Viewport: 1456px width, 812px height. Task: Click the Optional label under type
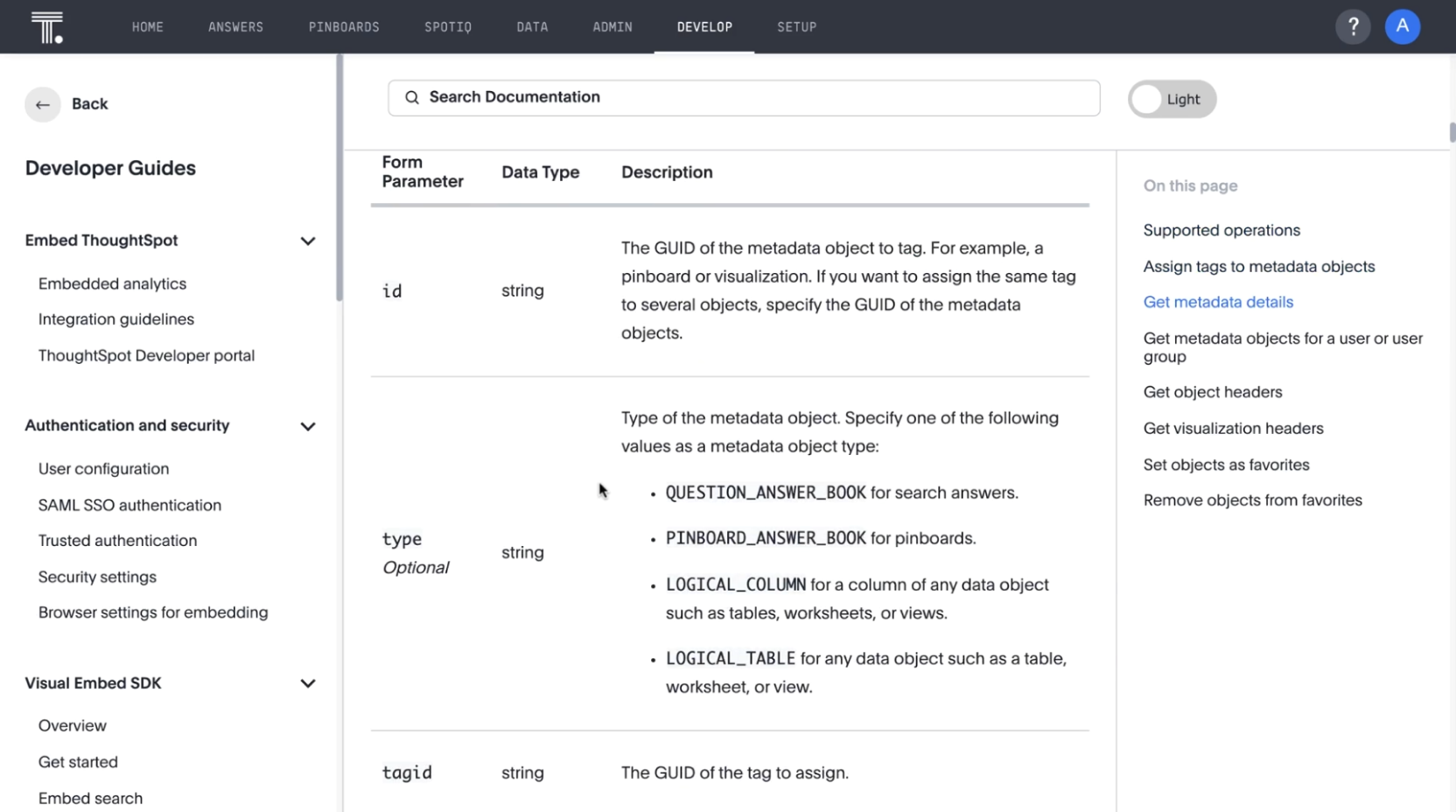(x=416, y=568)
